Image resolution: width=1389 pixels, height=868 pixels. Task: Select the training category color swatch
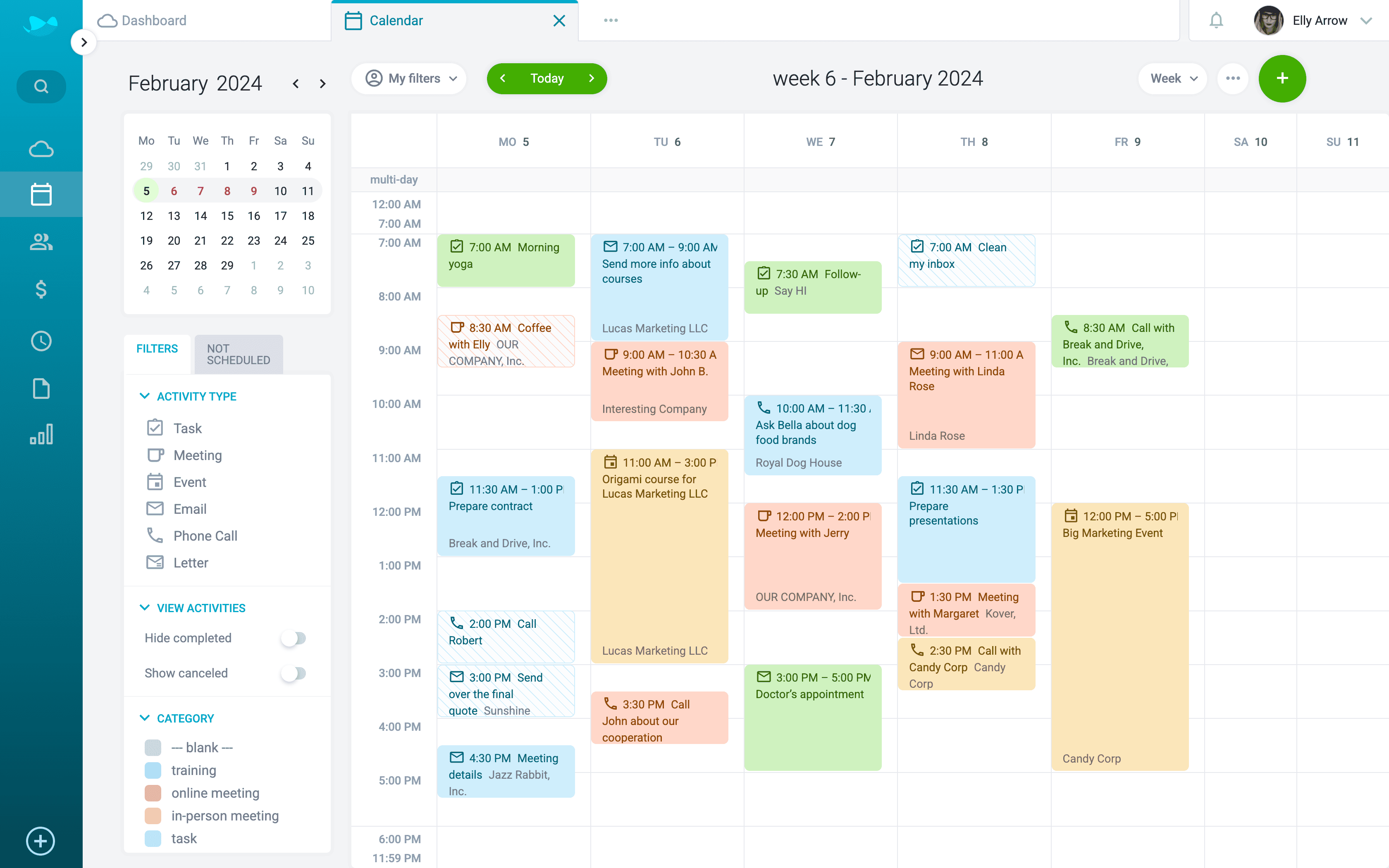click(153, 770)
